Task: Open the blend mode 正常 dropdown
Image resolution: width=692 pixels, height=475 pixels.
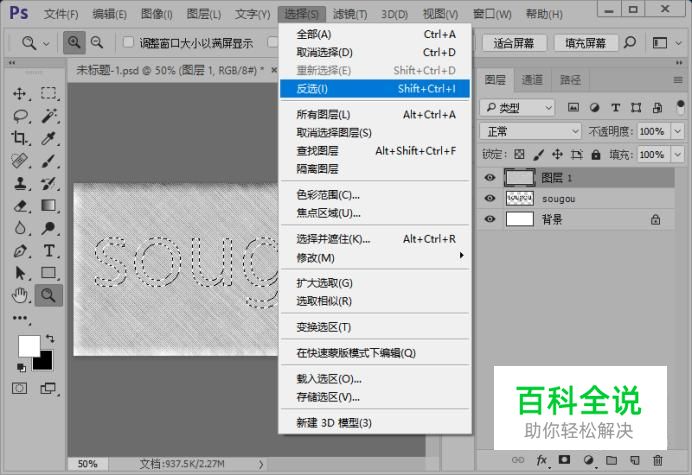Action: click(530, 132)
